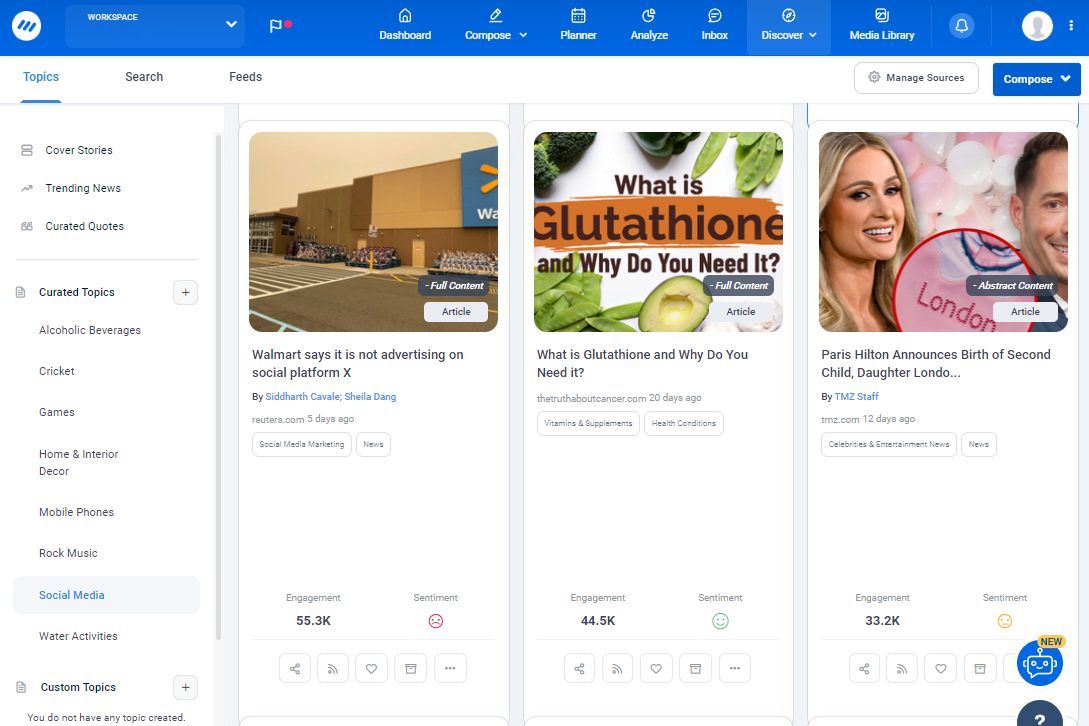1089x726 pixels.
Task: Click RSS feed icon on Glutathione card
Action: [617, 668]
